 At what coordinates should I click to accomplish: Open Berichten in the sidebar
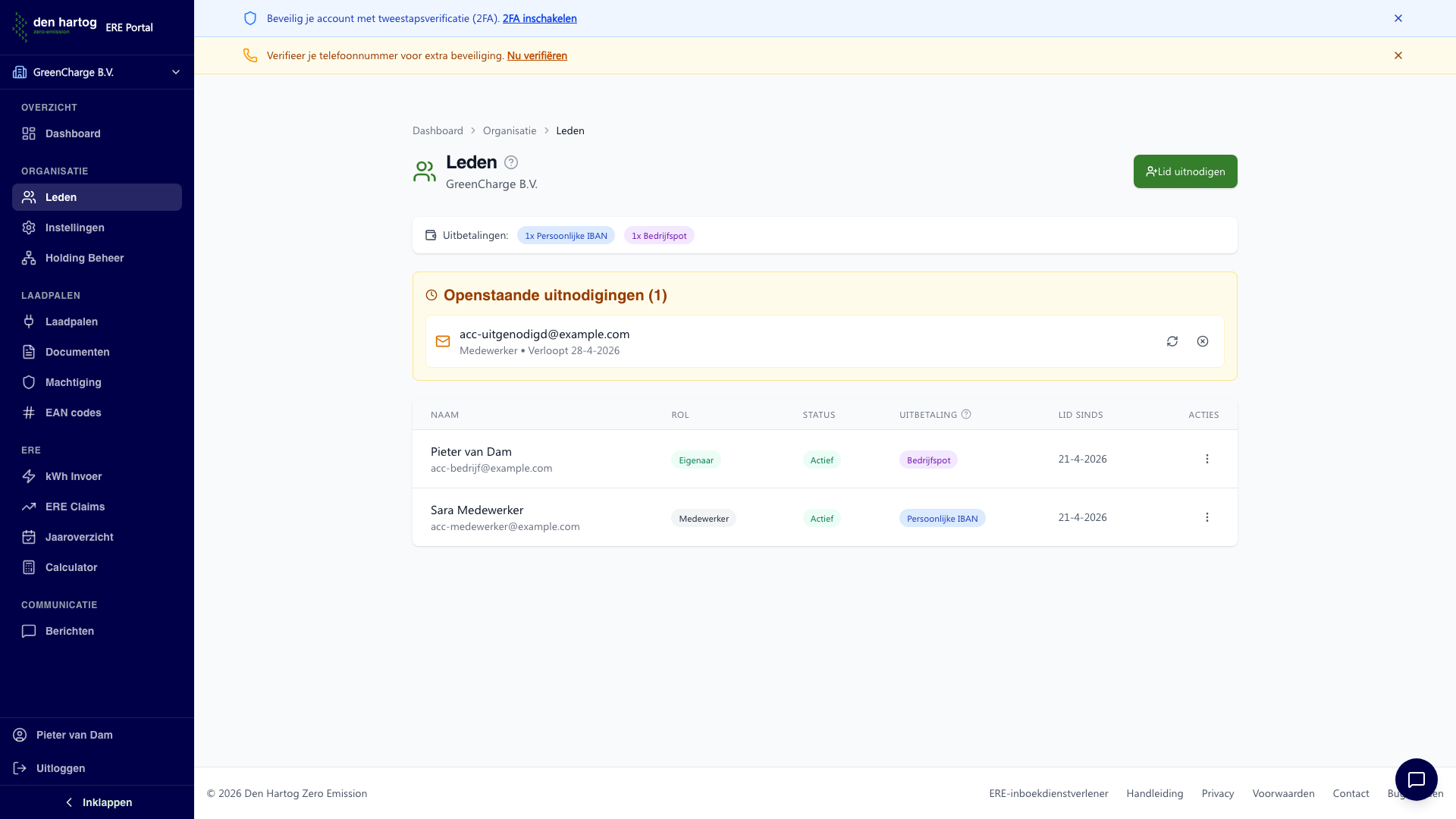97,631
